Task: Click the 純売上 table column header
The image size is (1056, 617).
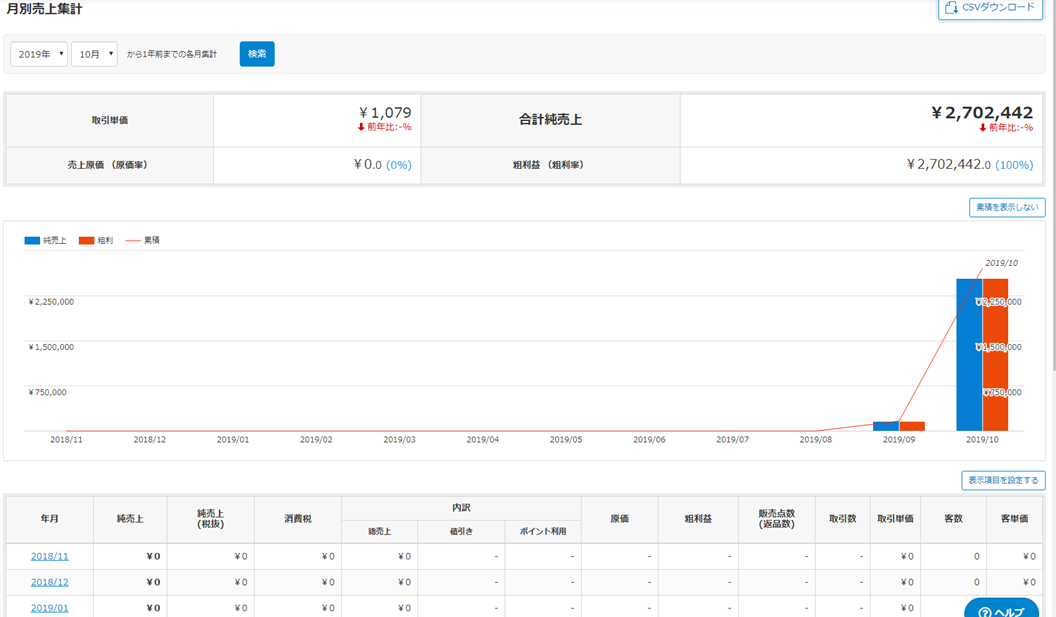Action: tap(130, 519)
